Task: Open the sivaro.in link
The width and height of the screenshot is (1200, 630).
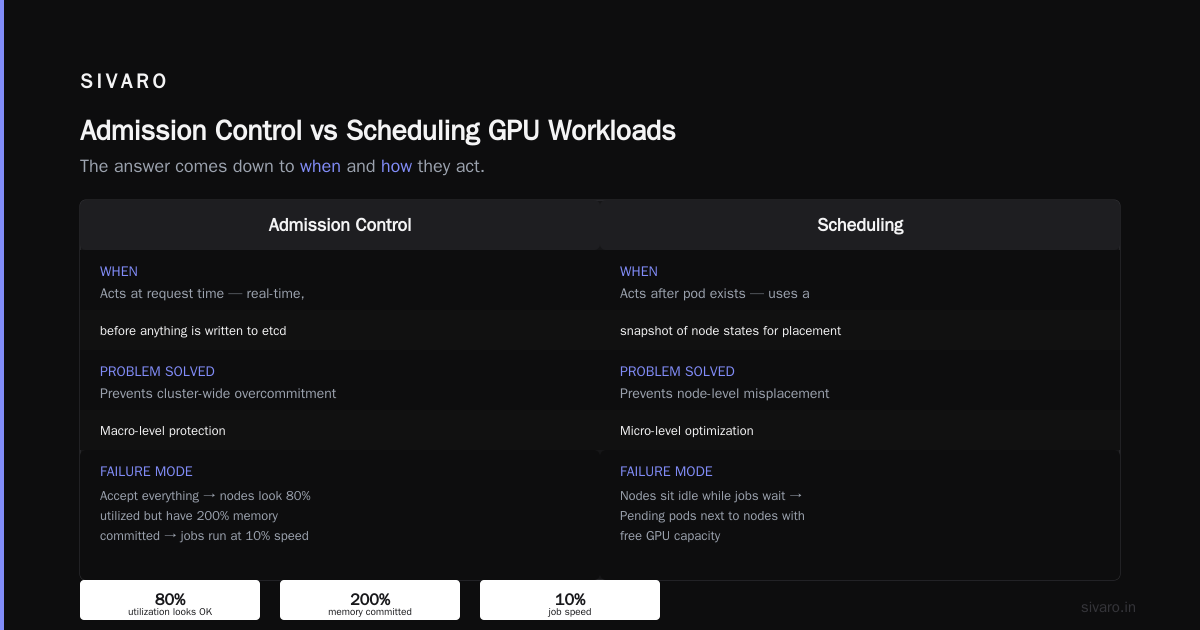Action: click(x=1109, y=607)
